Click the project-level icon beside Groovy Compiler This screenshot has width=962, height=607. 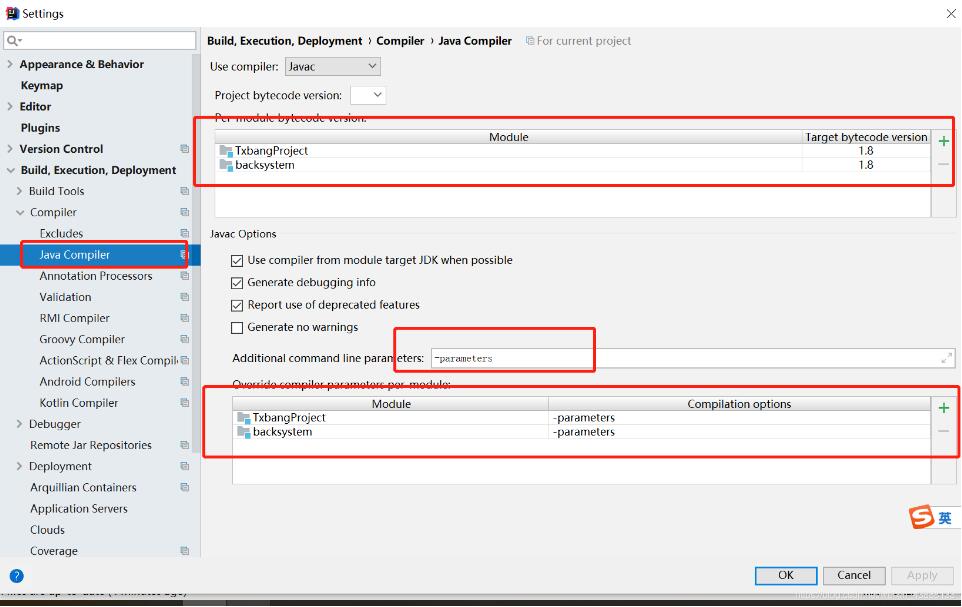coord(184,339)
